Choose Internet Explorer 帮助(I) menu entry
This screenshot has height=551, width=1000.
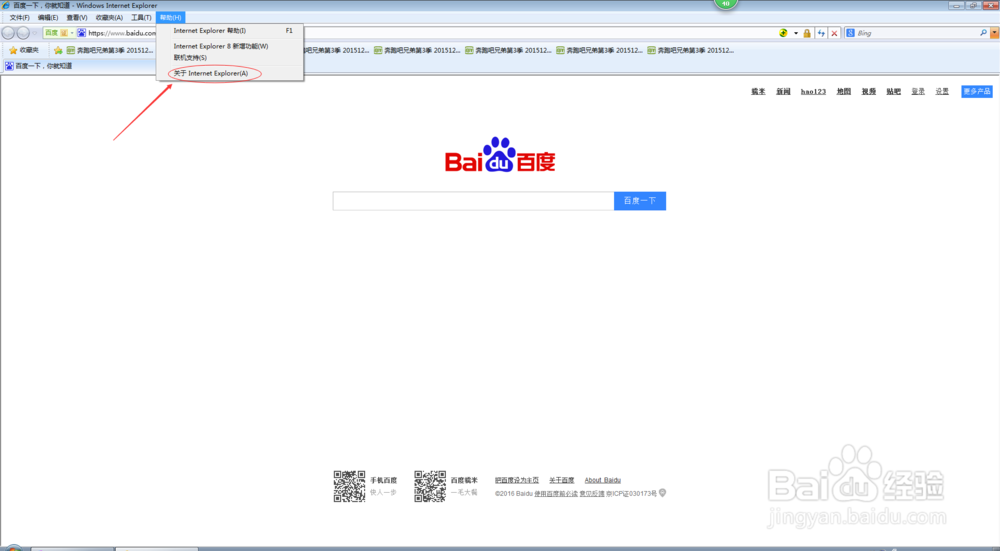tap(230, 31)
